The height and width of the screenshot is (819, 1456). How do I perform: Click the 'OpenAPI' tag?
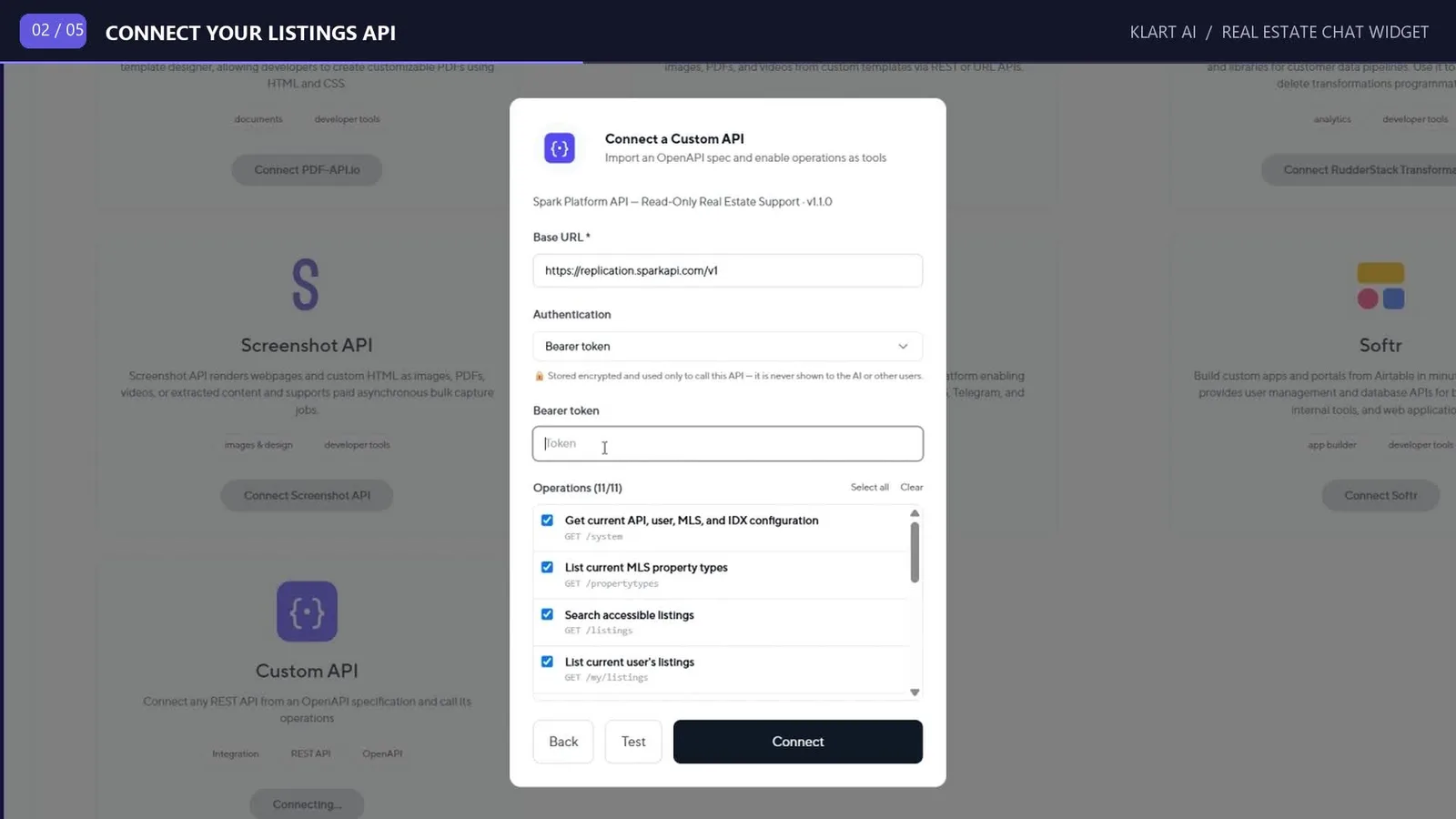tap(382, 753)
